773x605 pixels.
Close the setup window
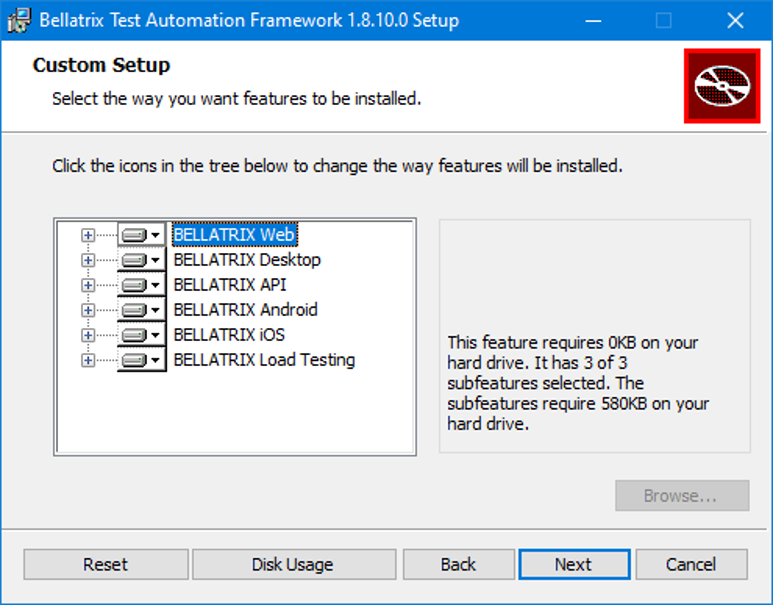click(735, 21)
